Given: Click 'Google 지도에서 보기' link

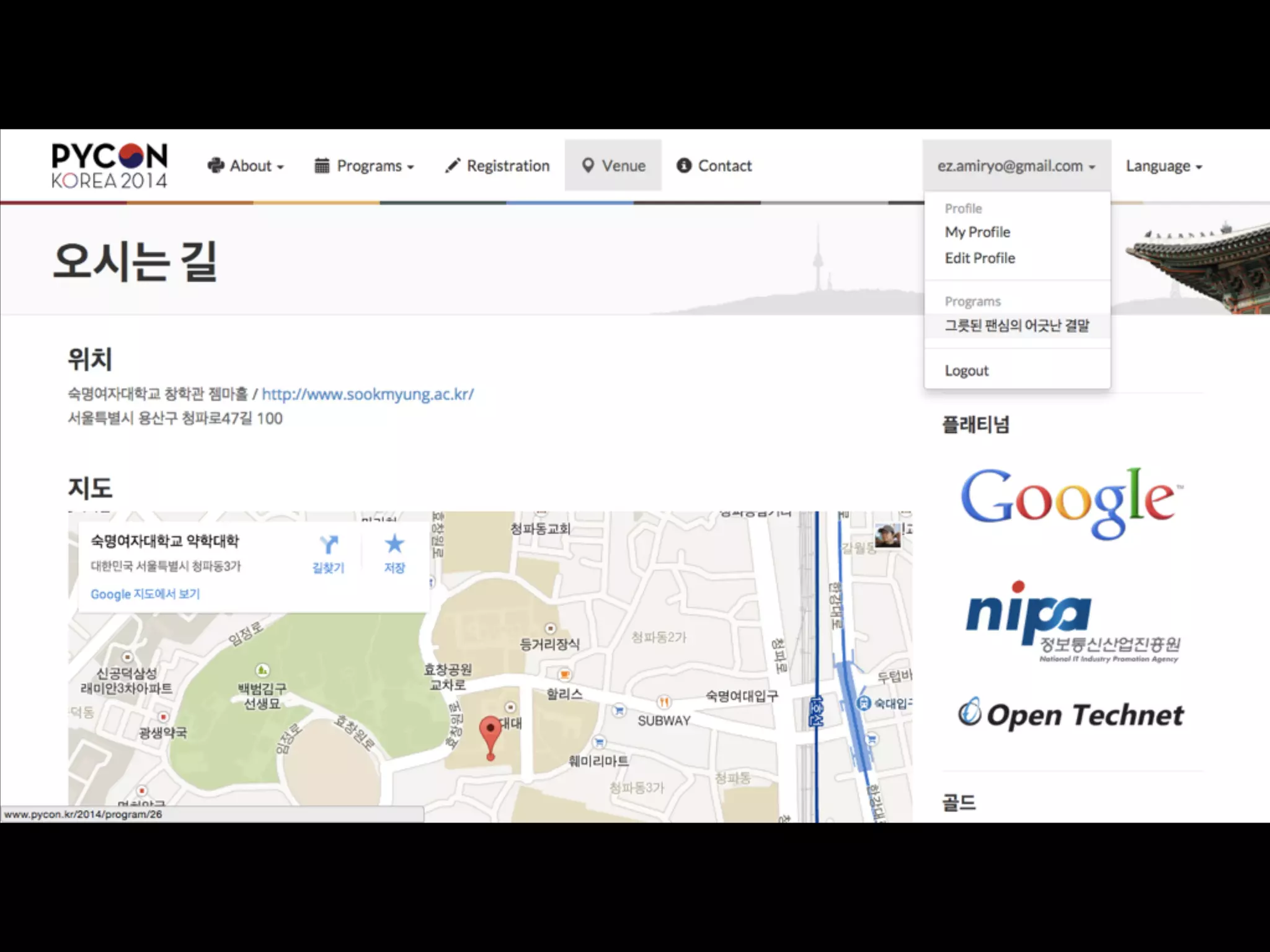Looking at the screenshot, I should coord(145,594).
